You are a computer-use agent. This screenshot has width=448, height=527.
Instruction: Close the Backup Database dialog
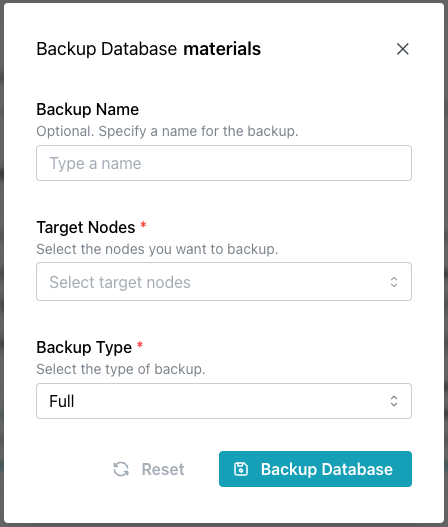[x=402, y=49]
